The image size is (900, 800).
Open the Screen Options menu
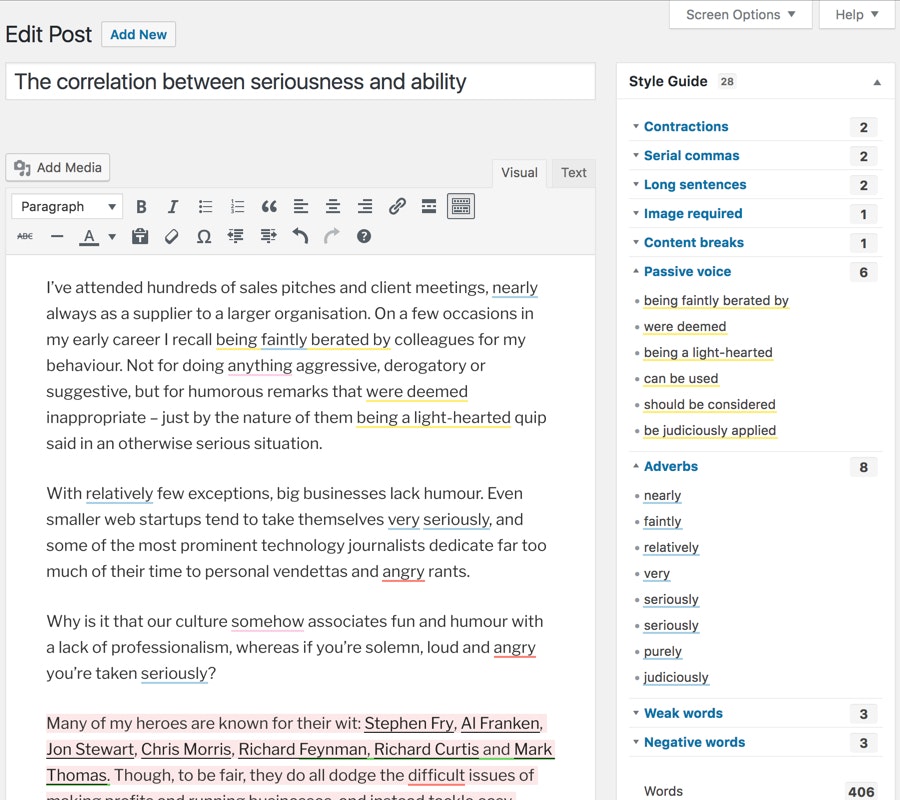coord(740,14)
